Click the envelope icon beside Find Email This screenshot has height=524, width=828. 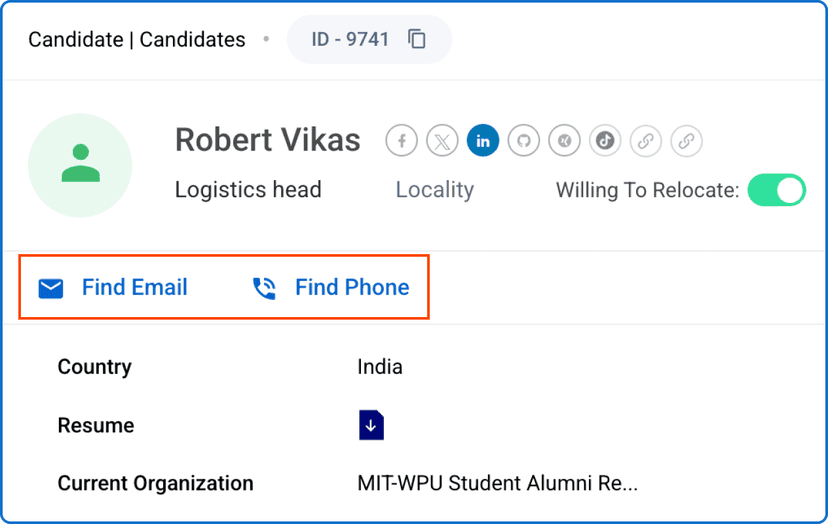click(51, 289)
